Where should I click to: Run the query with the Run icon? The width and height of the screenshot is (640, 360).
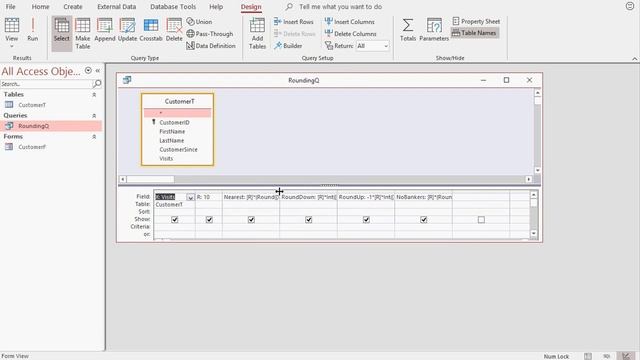coord(33,29)
